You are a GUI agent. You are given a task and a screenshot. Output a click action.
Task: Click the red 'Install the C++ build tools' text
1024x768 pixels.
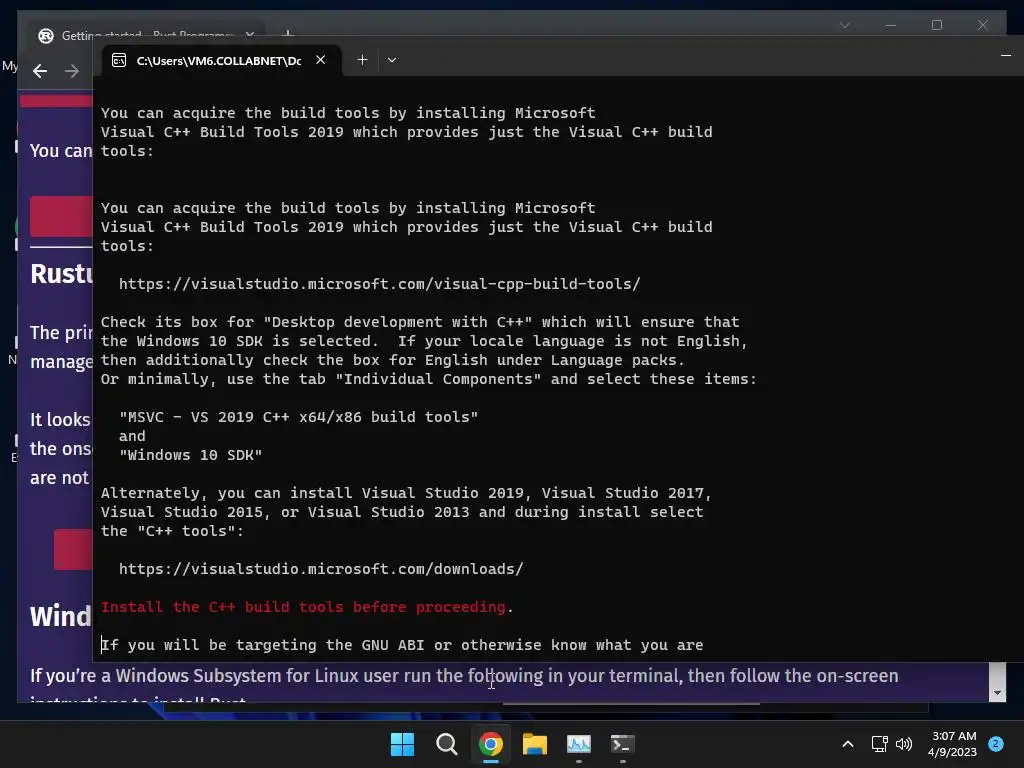[x=303, y=607]
